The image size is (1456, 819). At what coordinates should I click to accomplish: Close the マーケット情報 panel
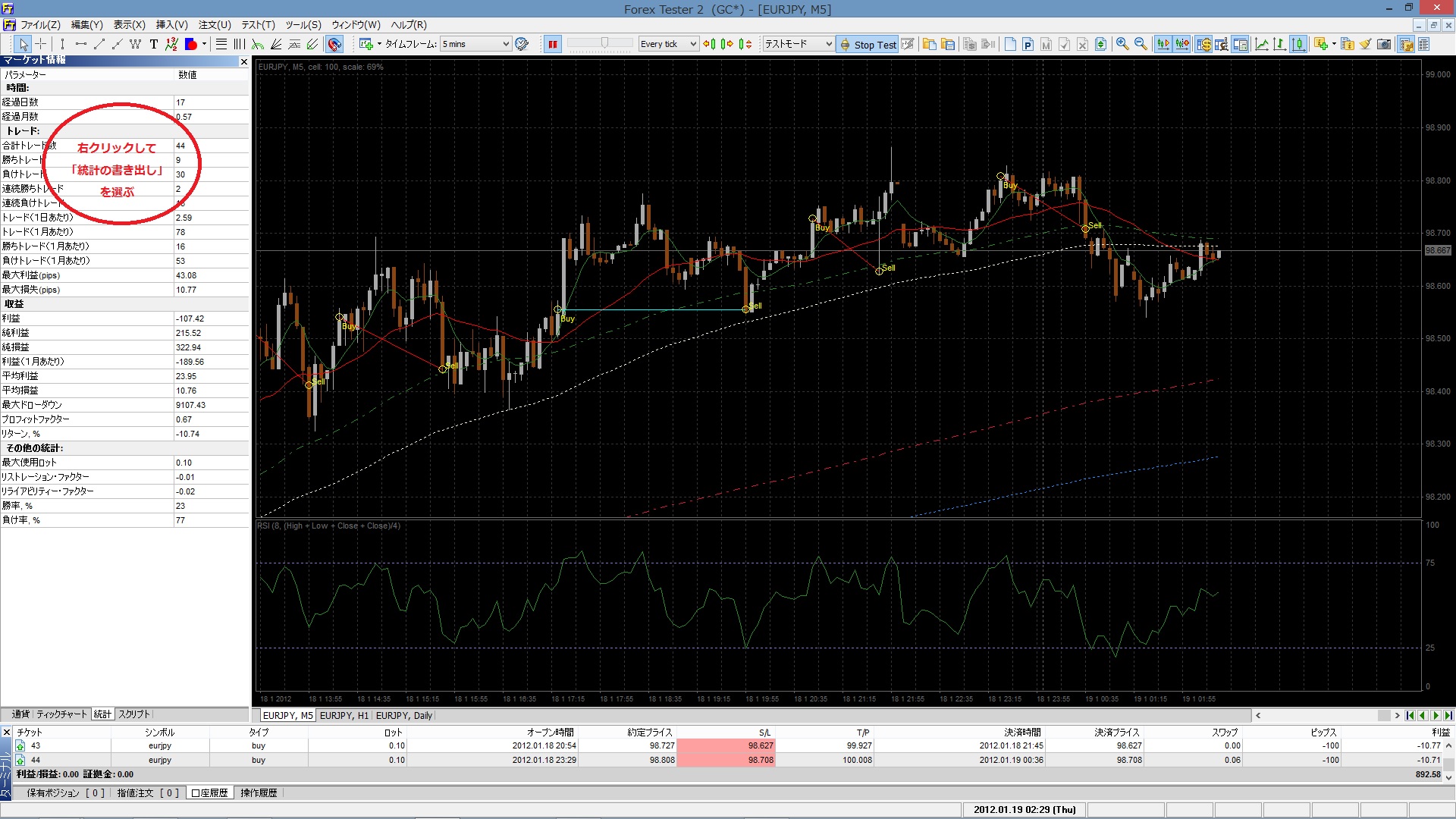(243, 61)
